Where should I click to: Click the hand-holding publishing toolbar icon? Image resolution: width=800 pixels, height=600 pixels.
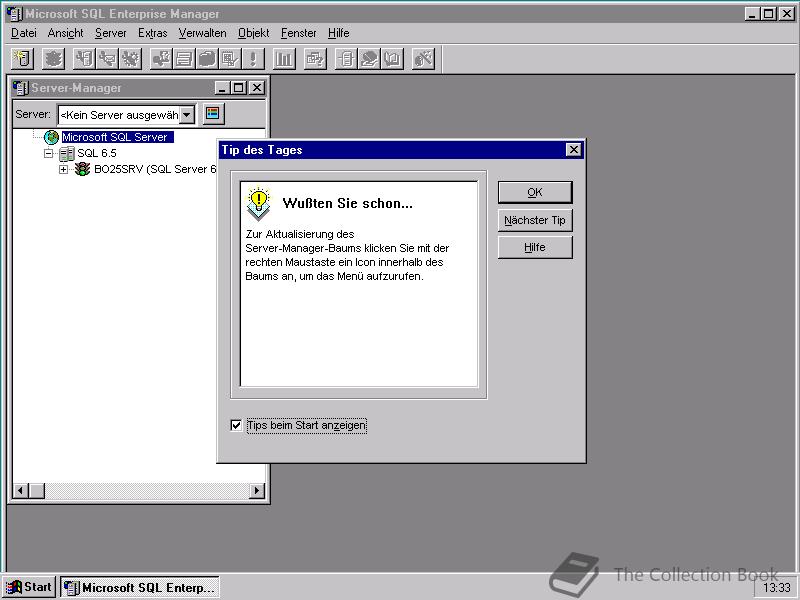click(369, 59)
